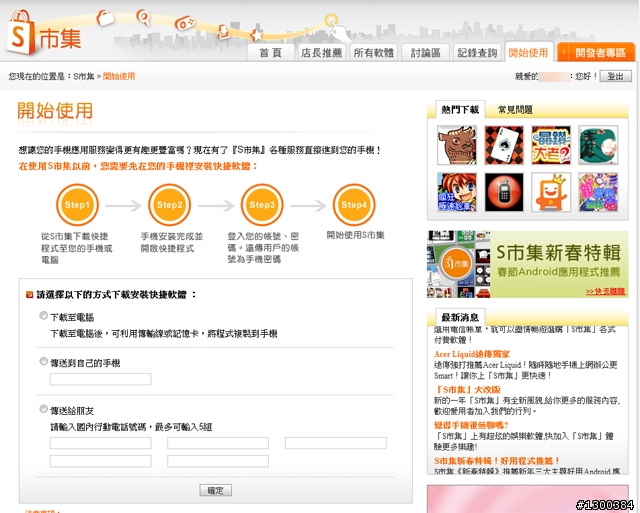Click the Step4 circle icon

click(354, 205)
